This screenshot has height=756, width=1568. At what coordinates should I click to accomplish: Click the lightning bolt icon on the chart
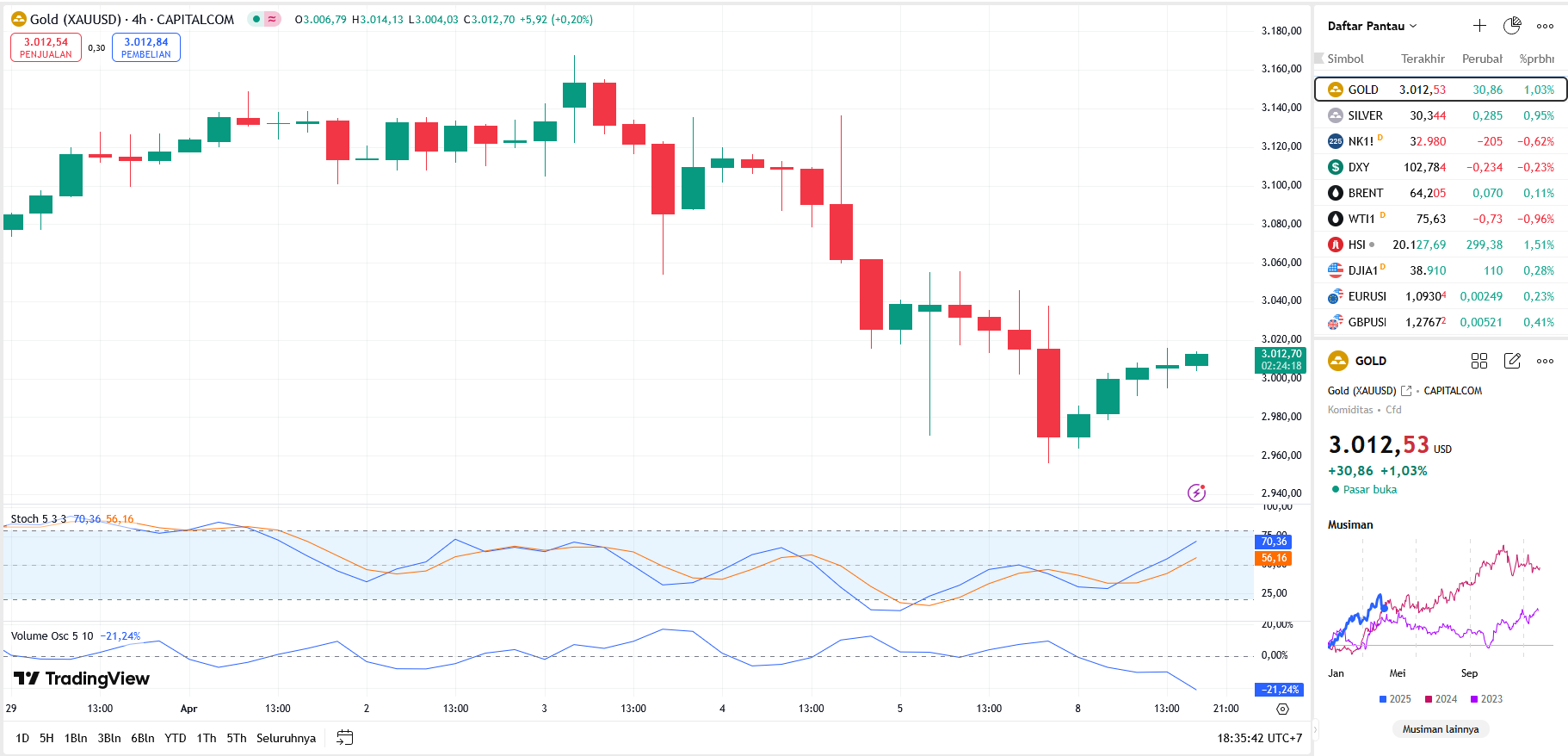[x=1196, y=493]
